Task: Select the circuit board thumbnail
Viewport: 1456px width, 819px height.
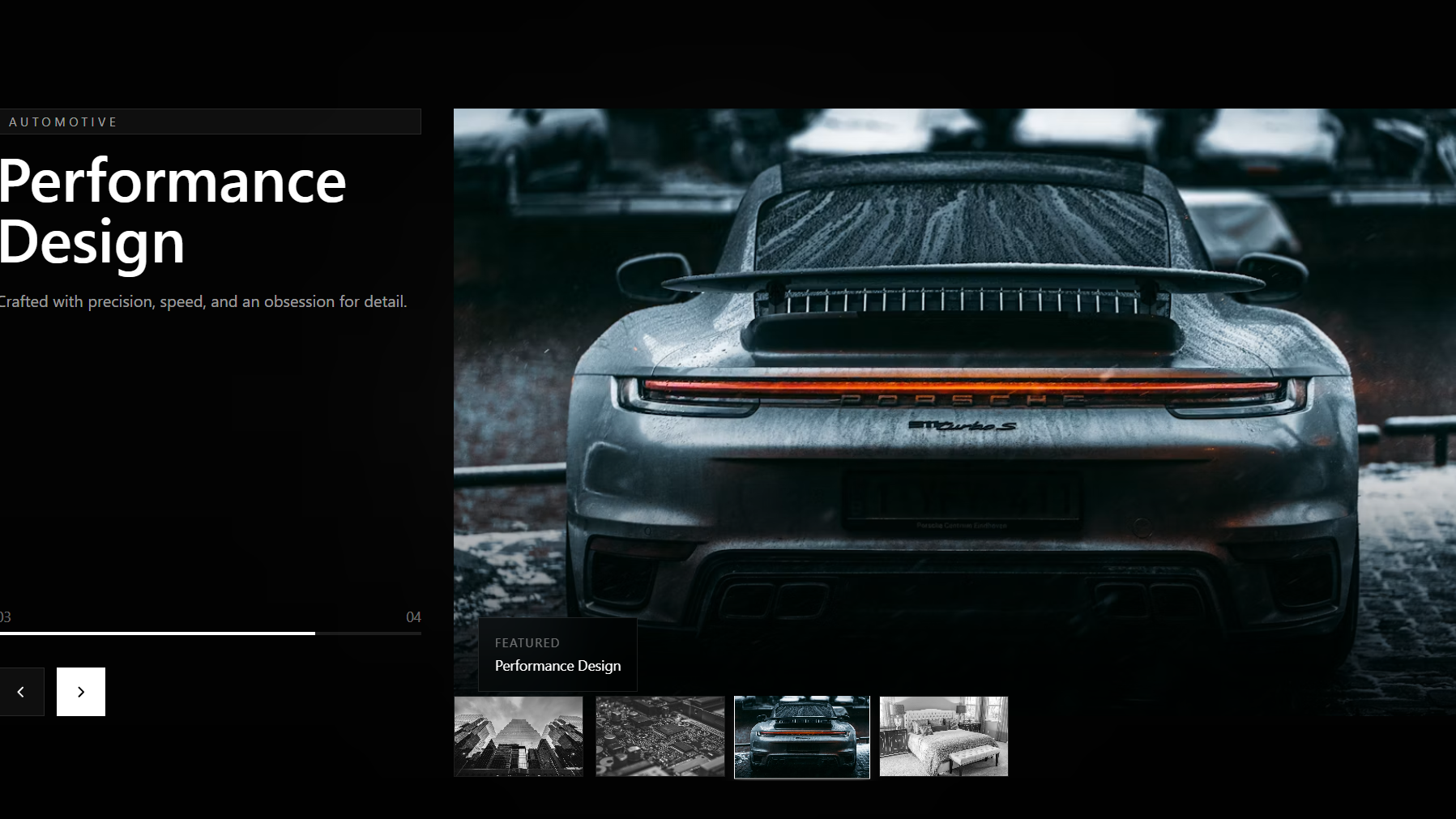Action: click(660, 736)
